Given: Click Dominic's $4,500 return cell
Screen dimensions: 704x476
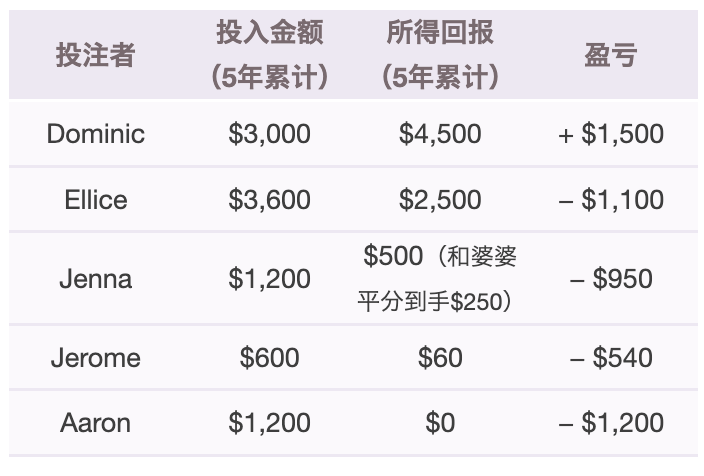Looking at the screenshot, I should (440, 134).
